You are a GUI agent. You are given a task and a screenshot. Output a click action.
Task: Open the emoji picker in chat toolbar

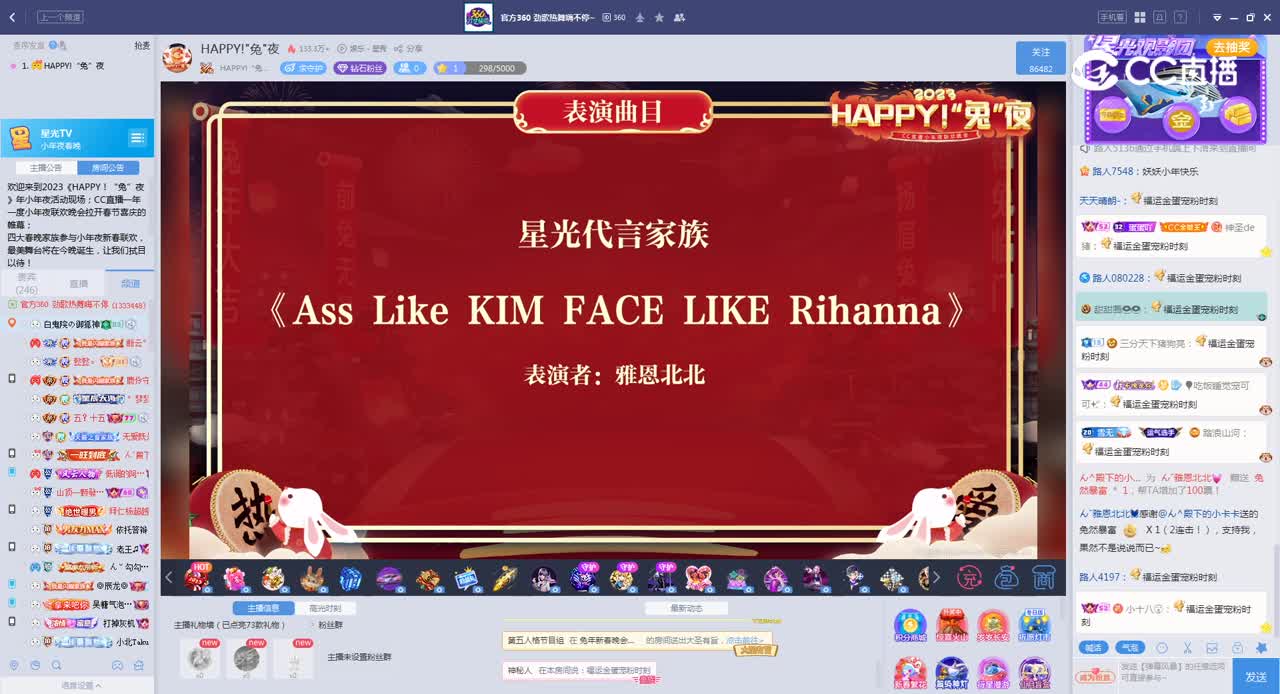point(1162,648)
